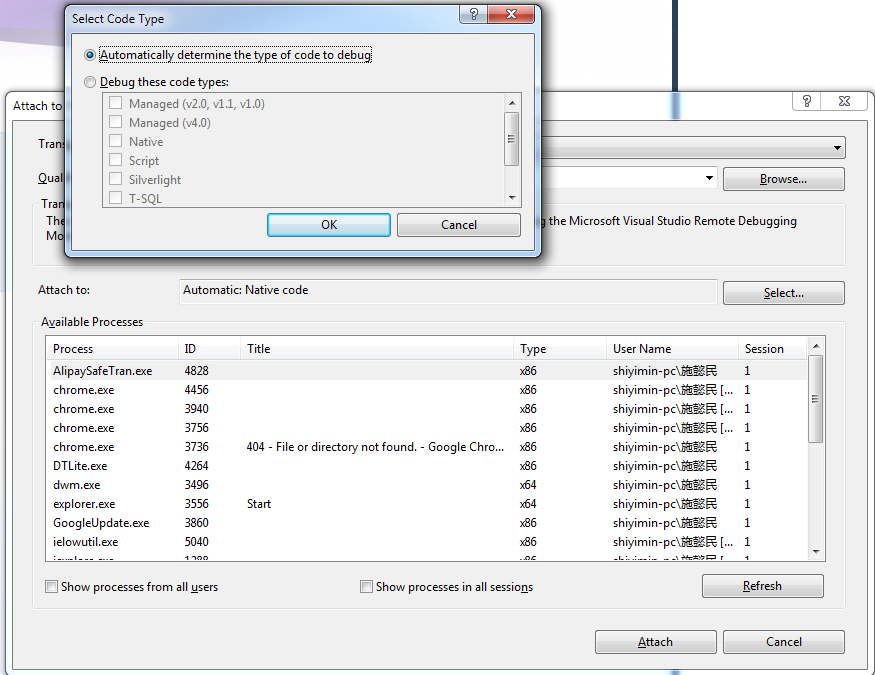Toggle Show processes in all sessions
The height and width of the screenshot is (675, 875).
tap(367, 587)
